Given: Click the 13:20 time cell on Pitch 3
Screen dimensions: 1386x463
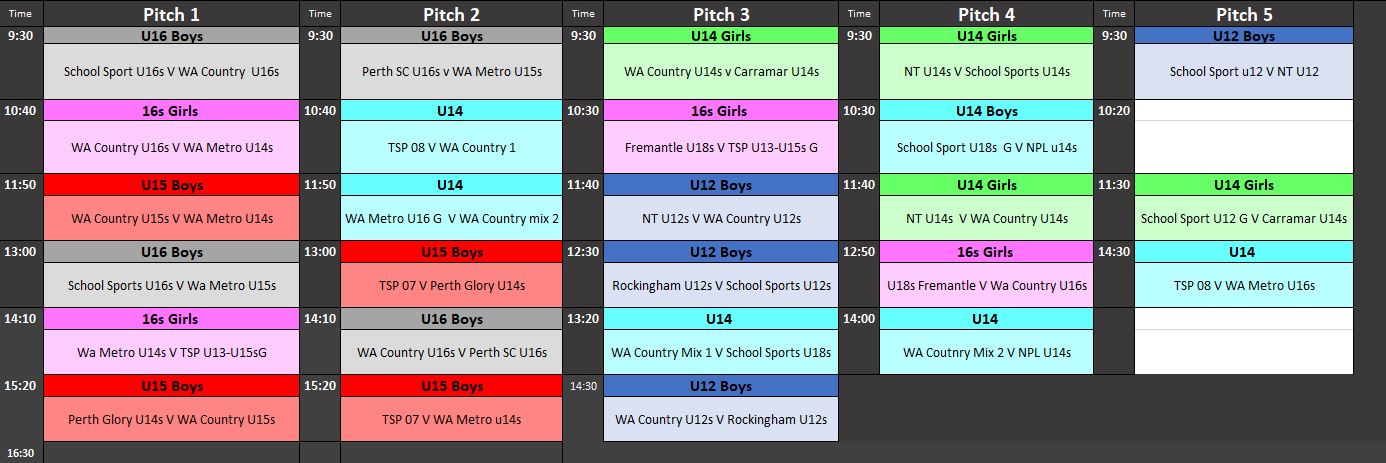Looking at the screenshot, I should pyautogui.click(x=583, y=319).
